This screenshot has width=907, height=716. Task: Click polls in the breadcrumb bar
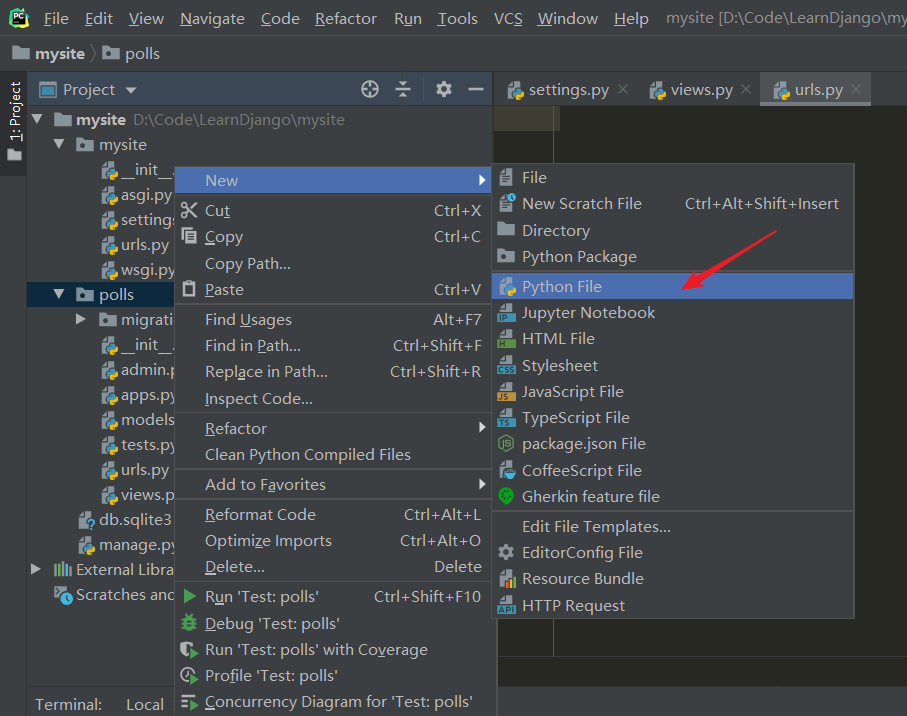(x=131, y=53)
